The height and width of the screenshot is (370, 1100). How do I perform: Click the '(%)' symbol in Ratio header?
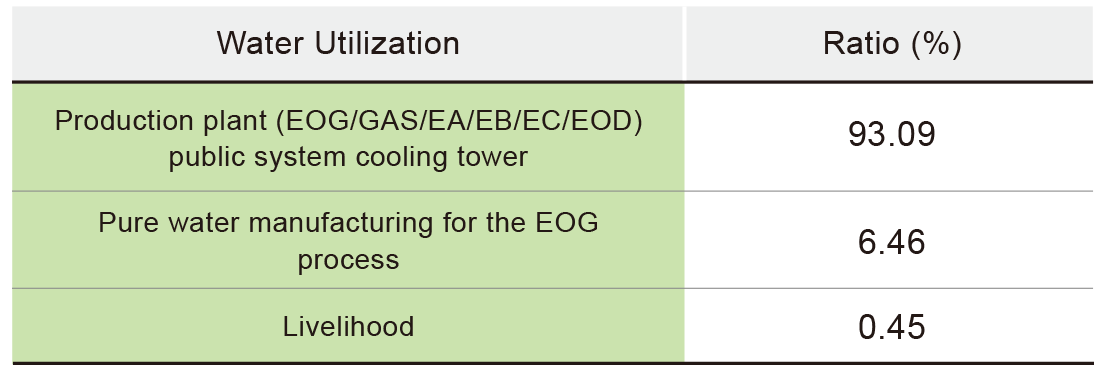tap(936, 44)
